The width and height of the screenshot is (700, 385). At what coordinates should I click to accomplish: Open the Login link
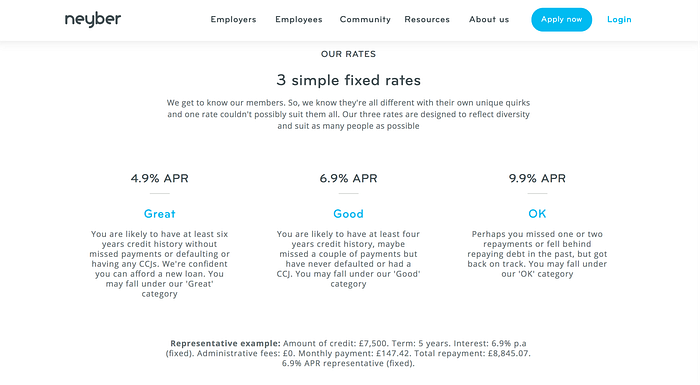[619, 20]
